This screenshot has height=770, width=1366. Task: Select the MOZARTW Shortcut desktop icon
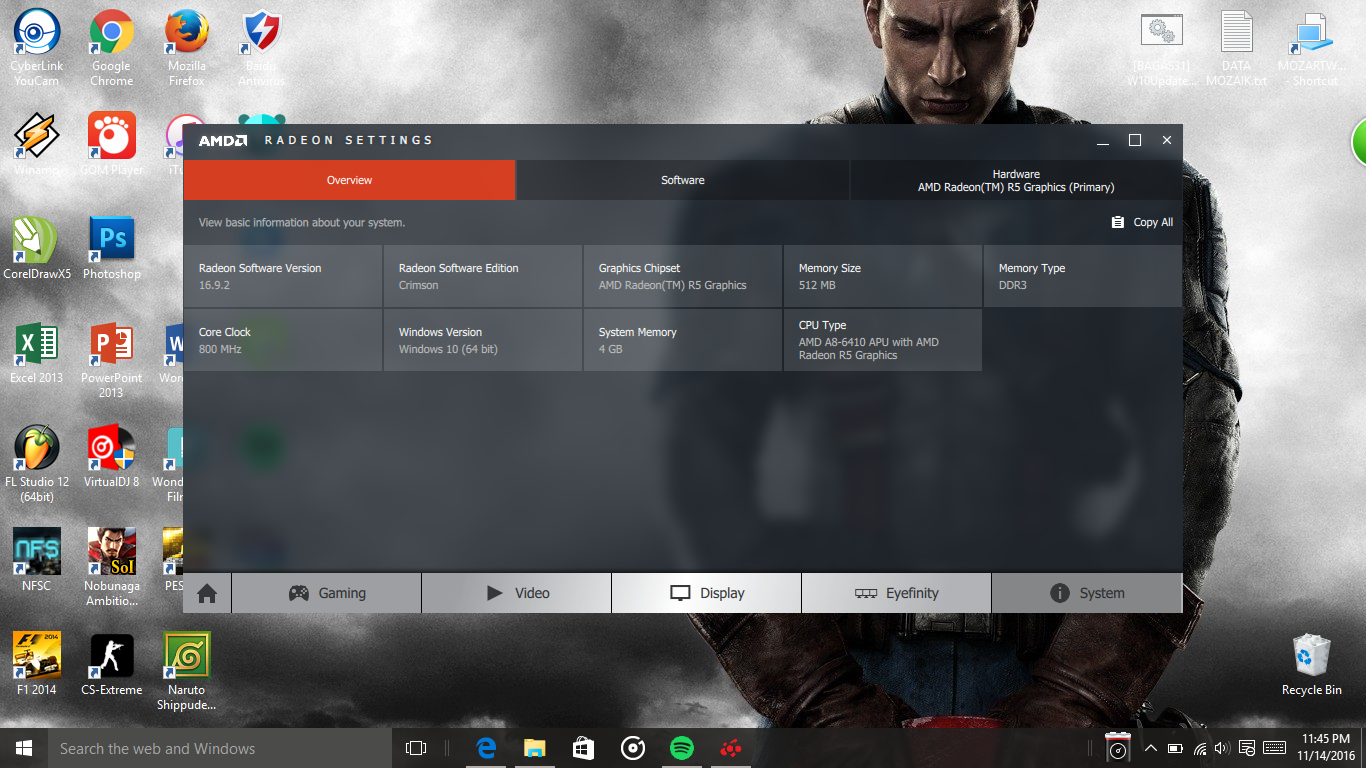click(1312, 48)
